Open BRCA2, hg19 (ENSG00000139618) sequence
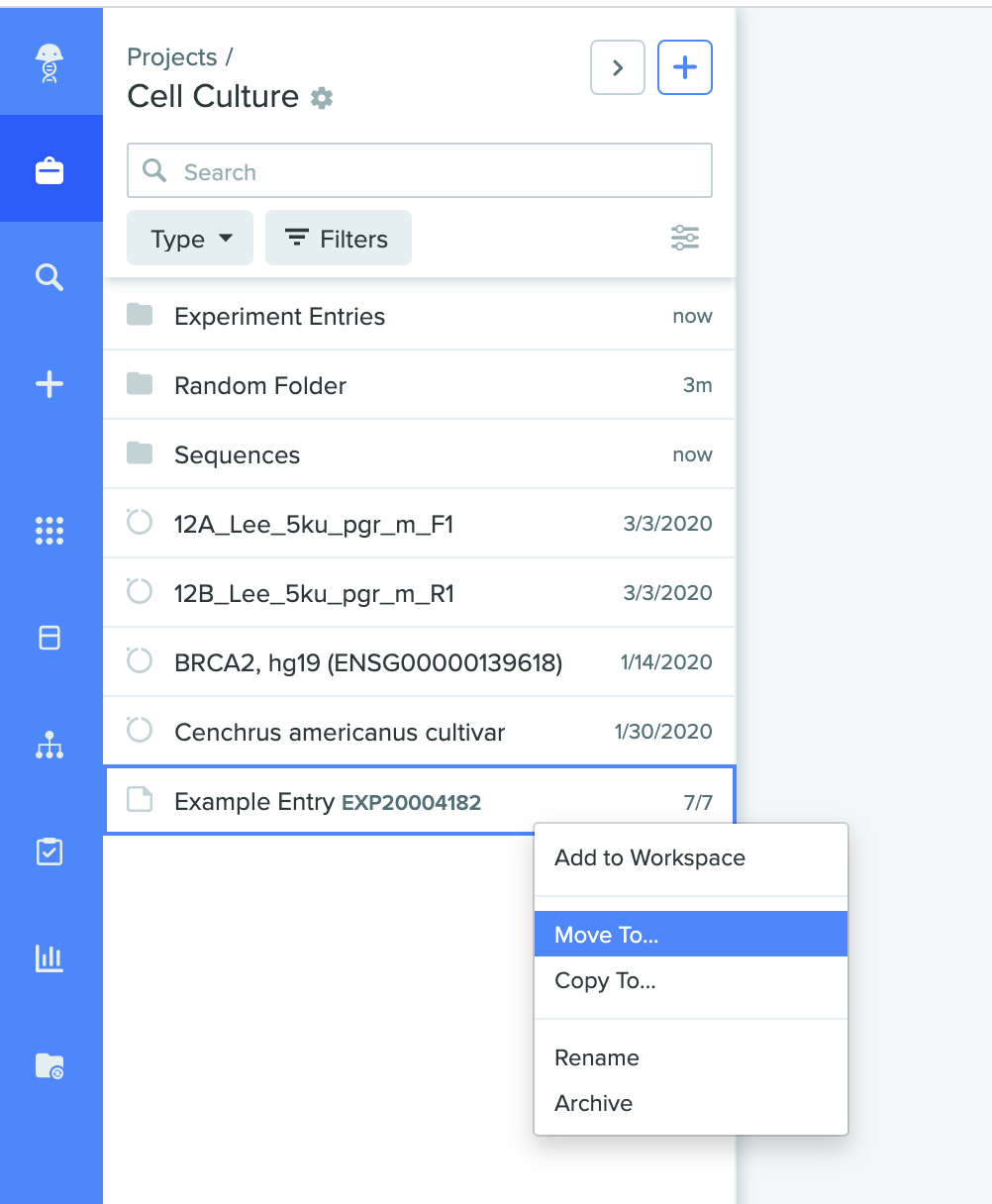Screen dimensions: 992x1204 [x=419, y=662]
